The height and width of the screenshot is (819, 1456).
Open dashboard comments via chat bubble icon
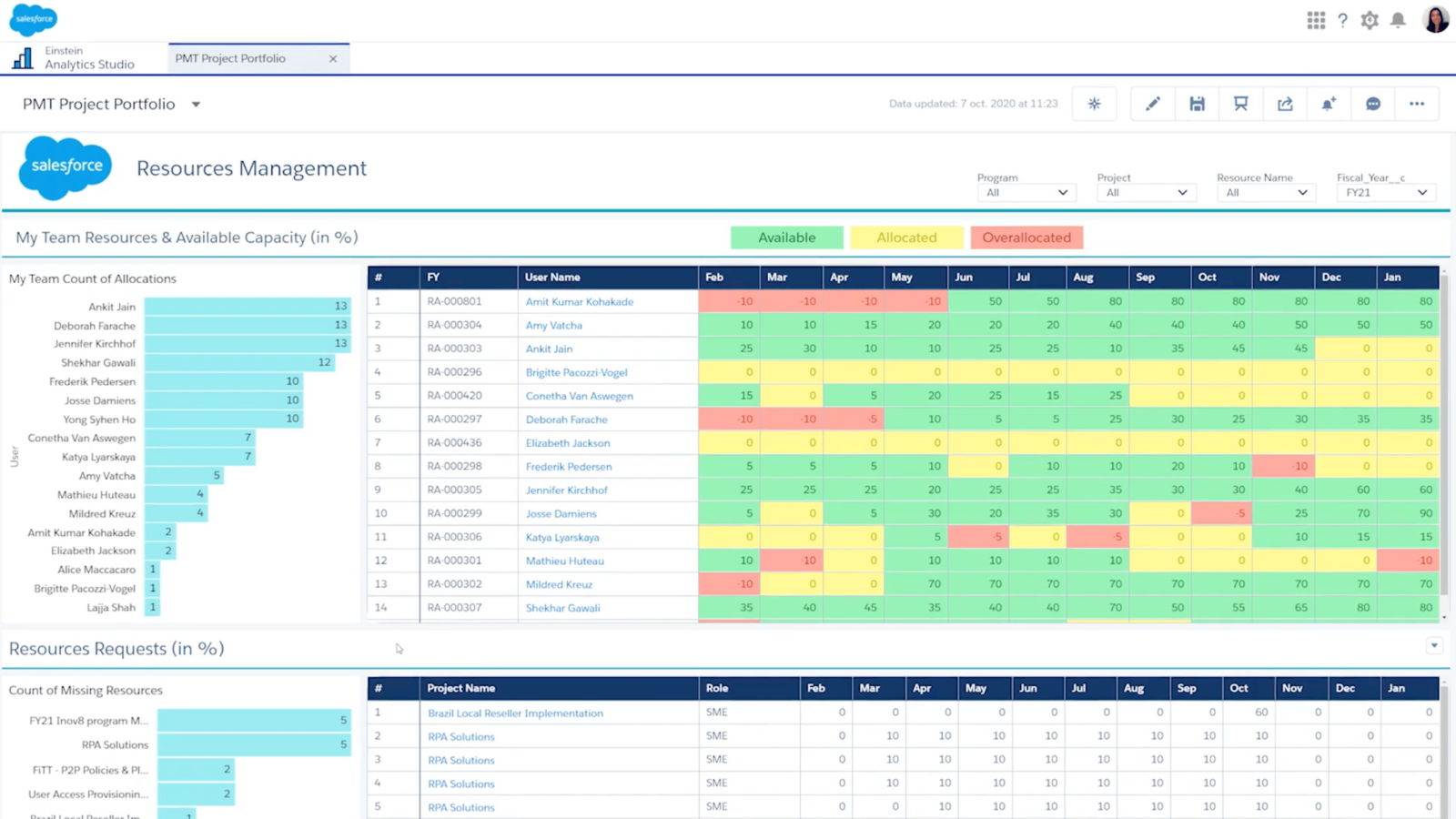click(1373, 104)
